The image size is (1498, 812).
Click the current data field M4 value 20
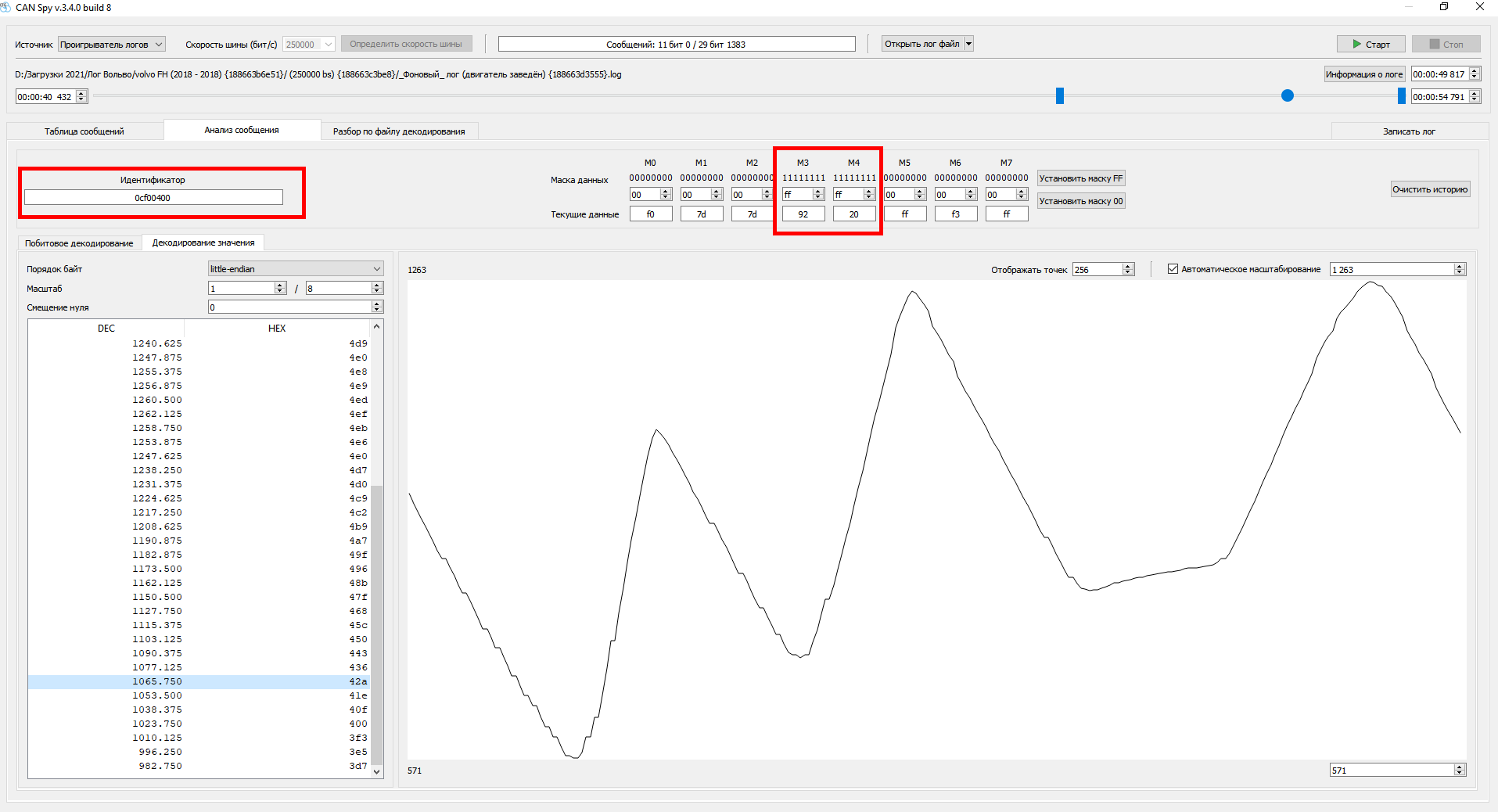point(854,214)
